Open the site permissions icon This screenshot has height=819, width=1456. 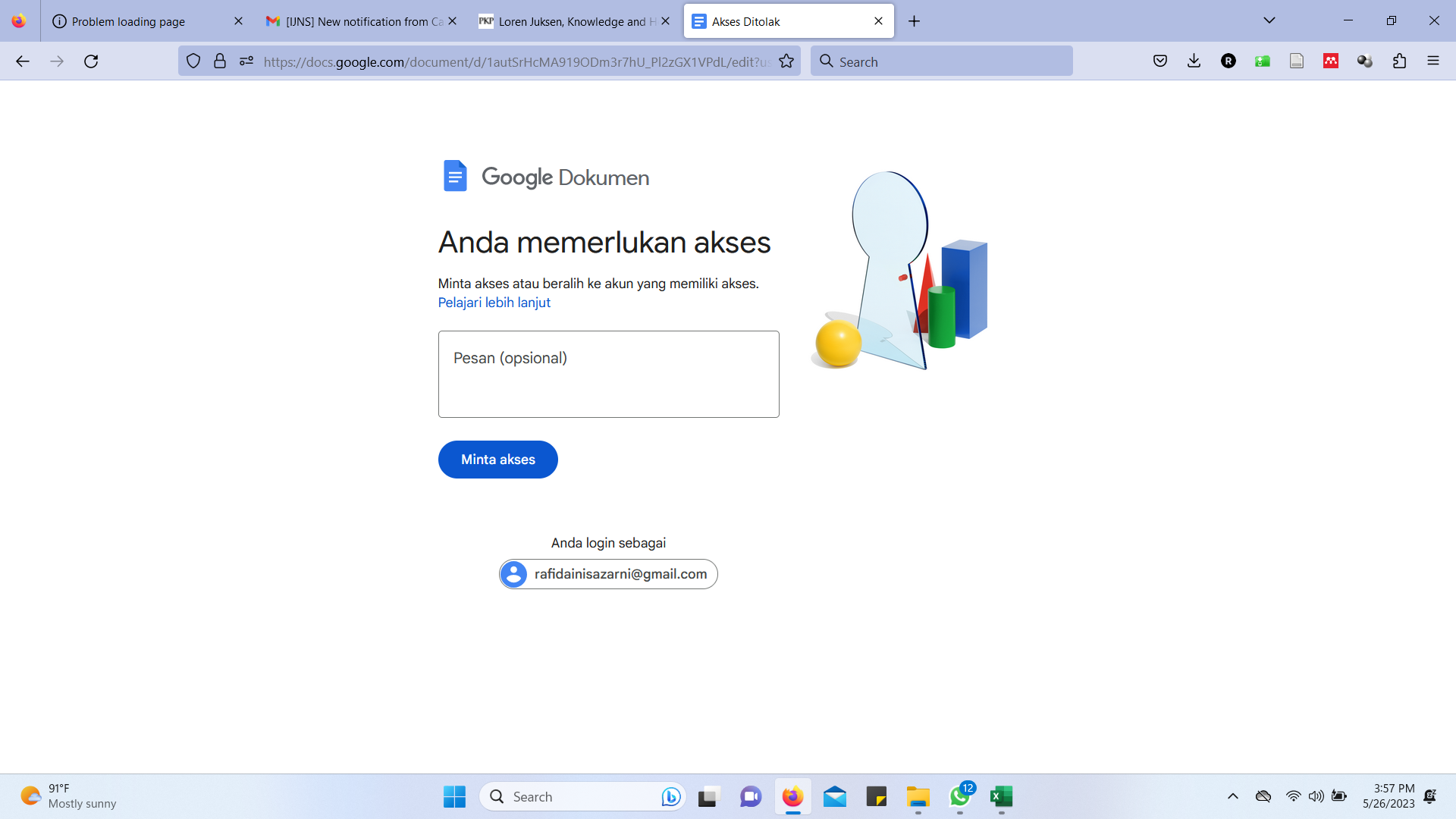pyautogui.click(x=246, y=61)
